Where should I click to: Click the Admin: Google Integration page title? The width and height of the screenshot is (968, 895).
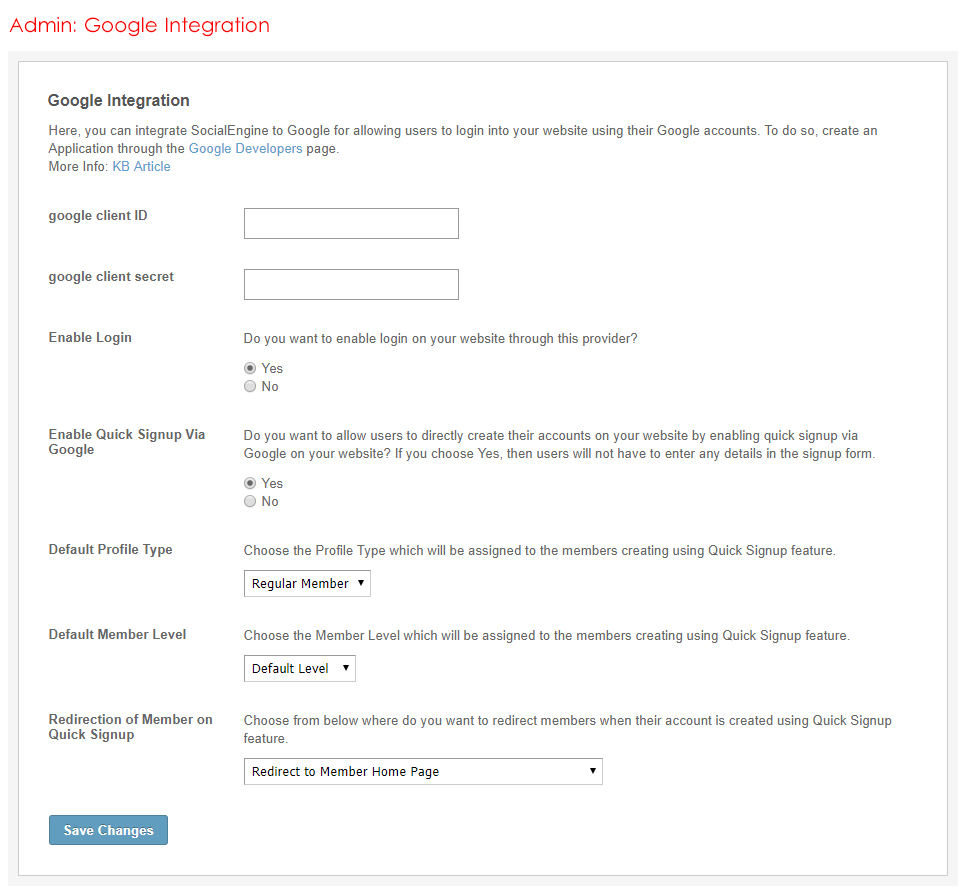139,25
